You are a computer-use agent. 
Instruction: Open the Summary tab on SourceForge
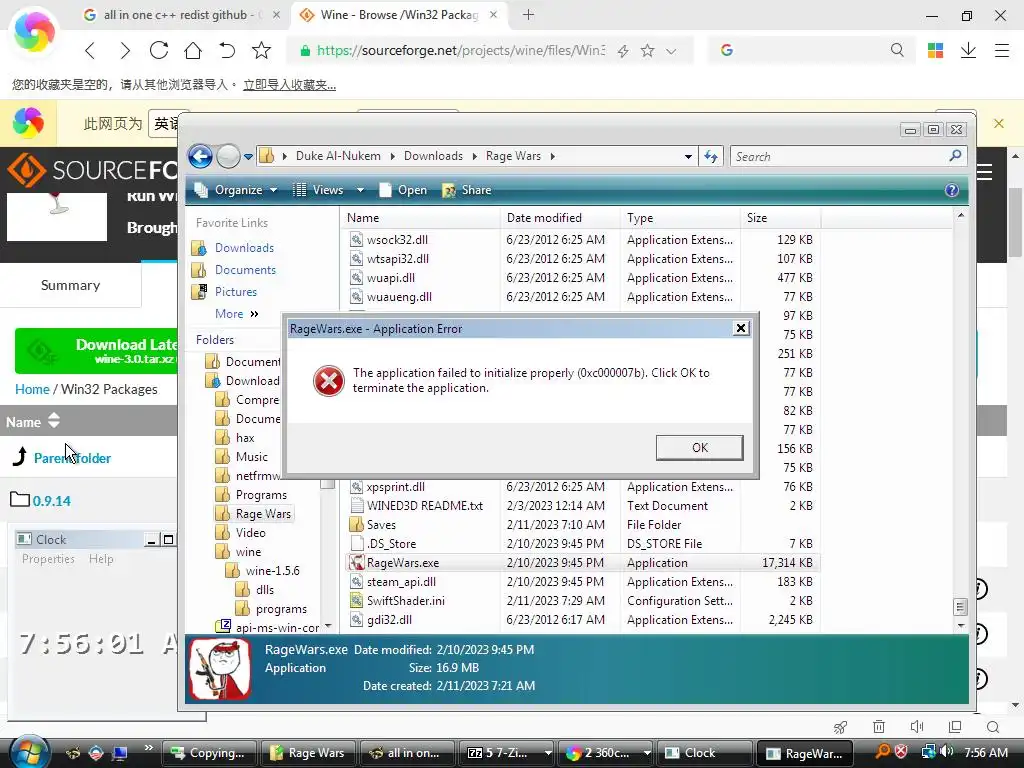point(71,285)
